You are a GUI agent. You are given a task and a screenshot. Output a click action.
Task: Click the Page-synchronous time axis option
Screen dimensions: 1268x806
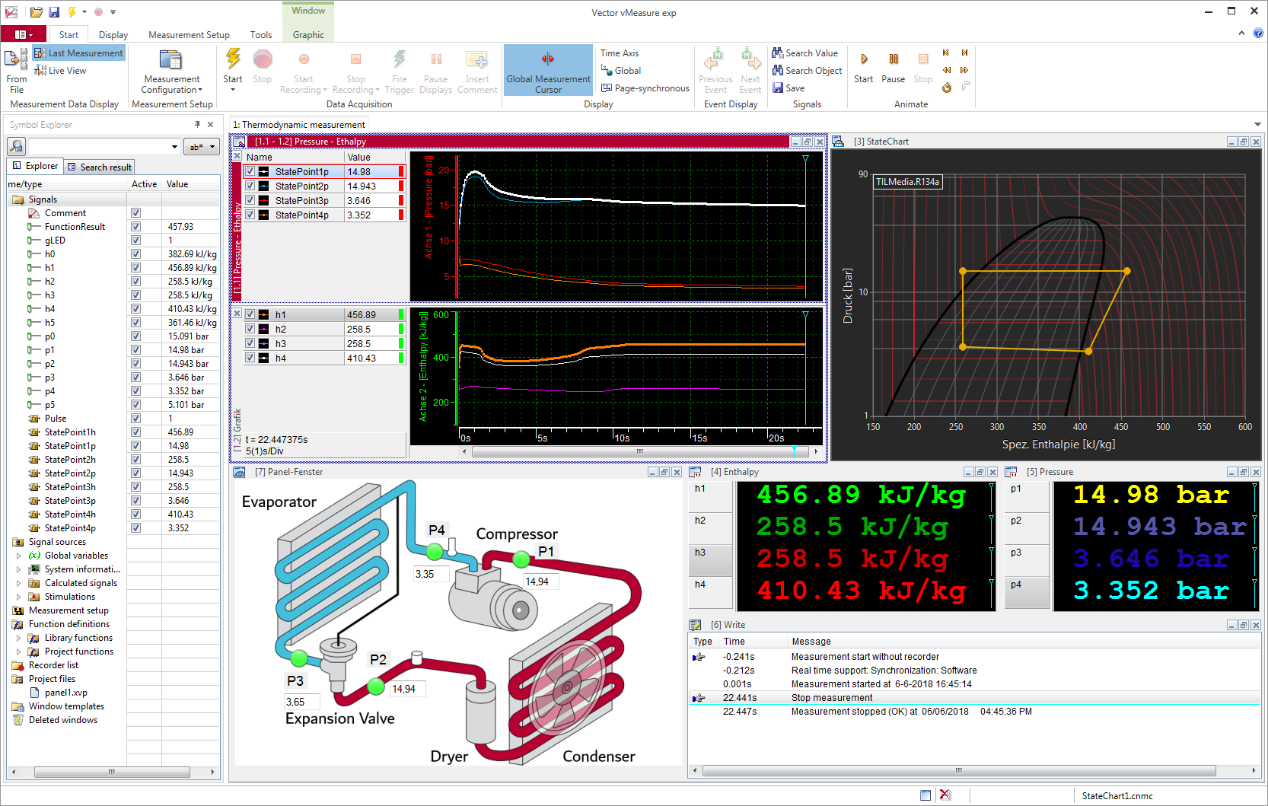coord(645,88)
